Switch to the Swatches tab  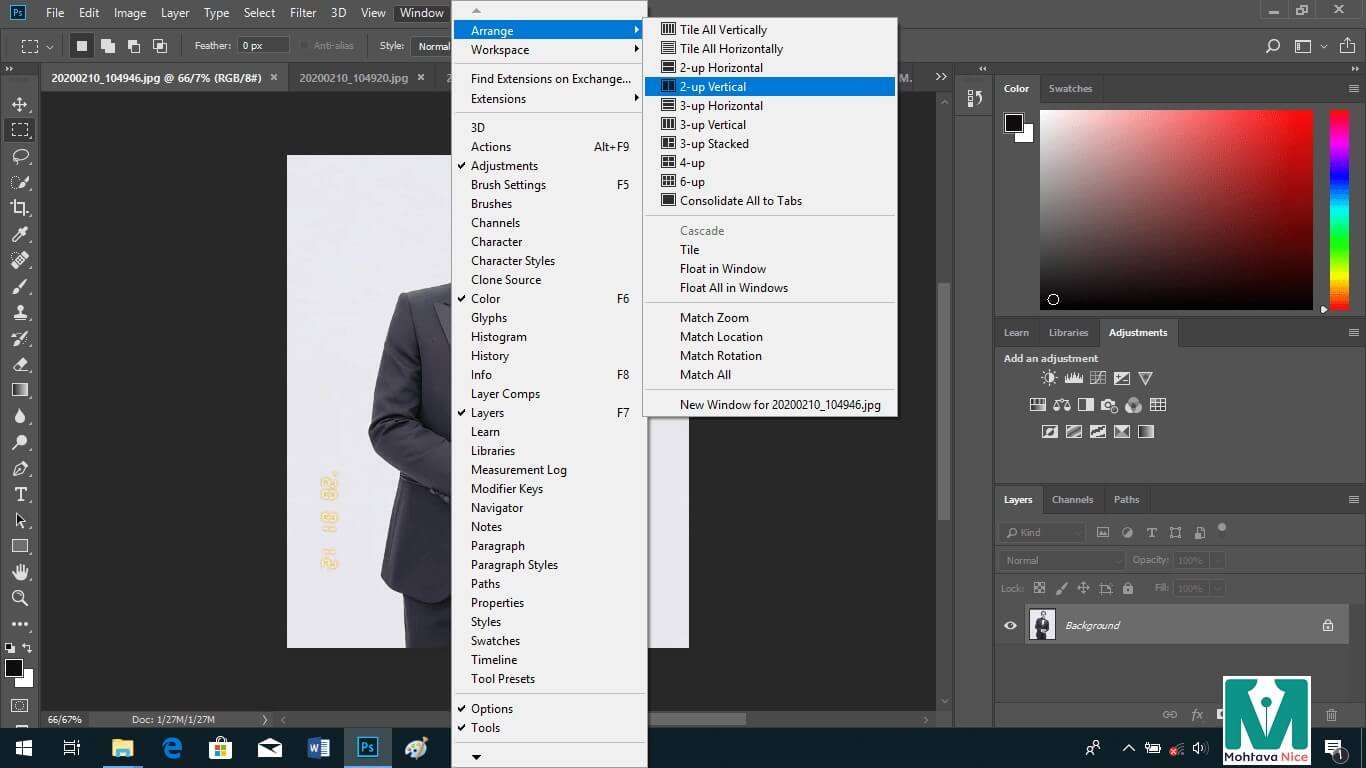1070,88
